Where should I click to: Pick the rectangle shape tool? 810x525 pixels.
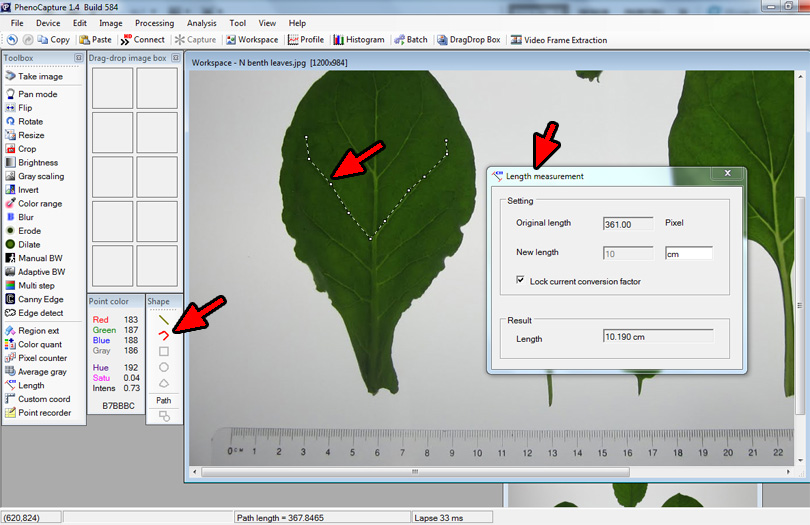164,351
